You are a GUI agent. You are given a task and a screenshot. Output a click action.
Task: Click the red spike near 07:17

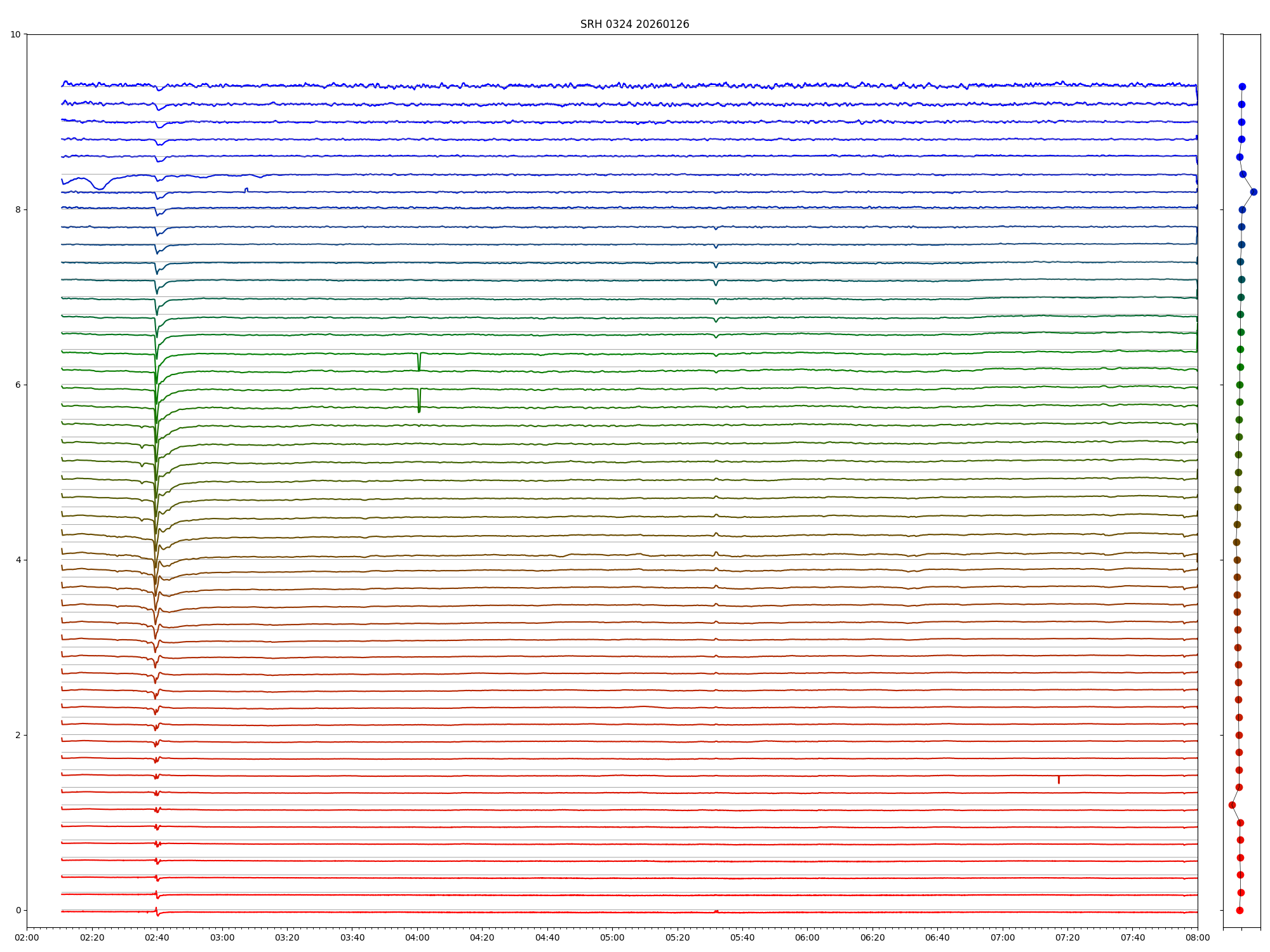tap(1059, 780)
